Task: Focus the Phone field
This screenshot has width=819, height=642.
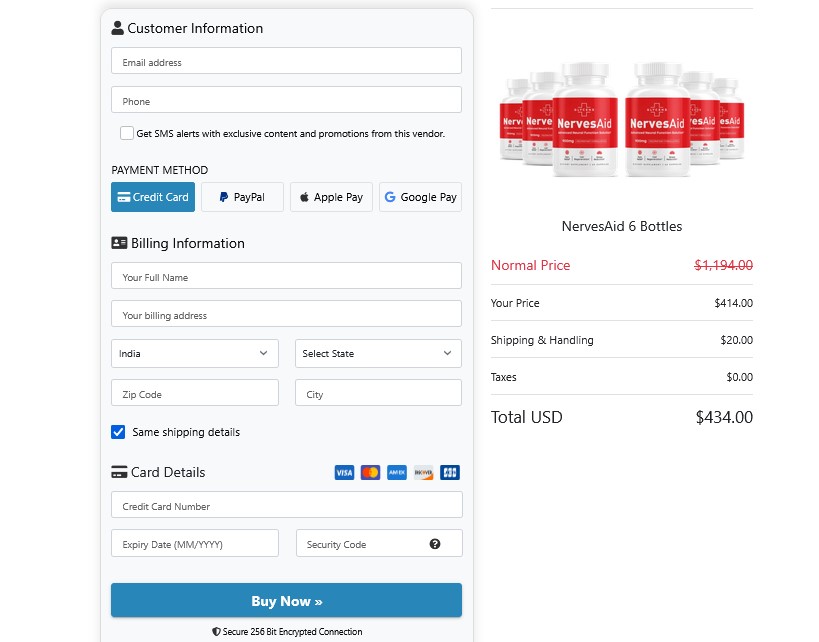Action: (286, 100)
